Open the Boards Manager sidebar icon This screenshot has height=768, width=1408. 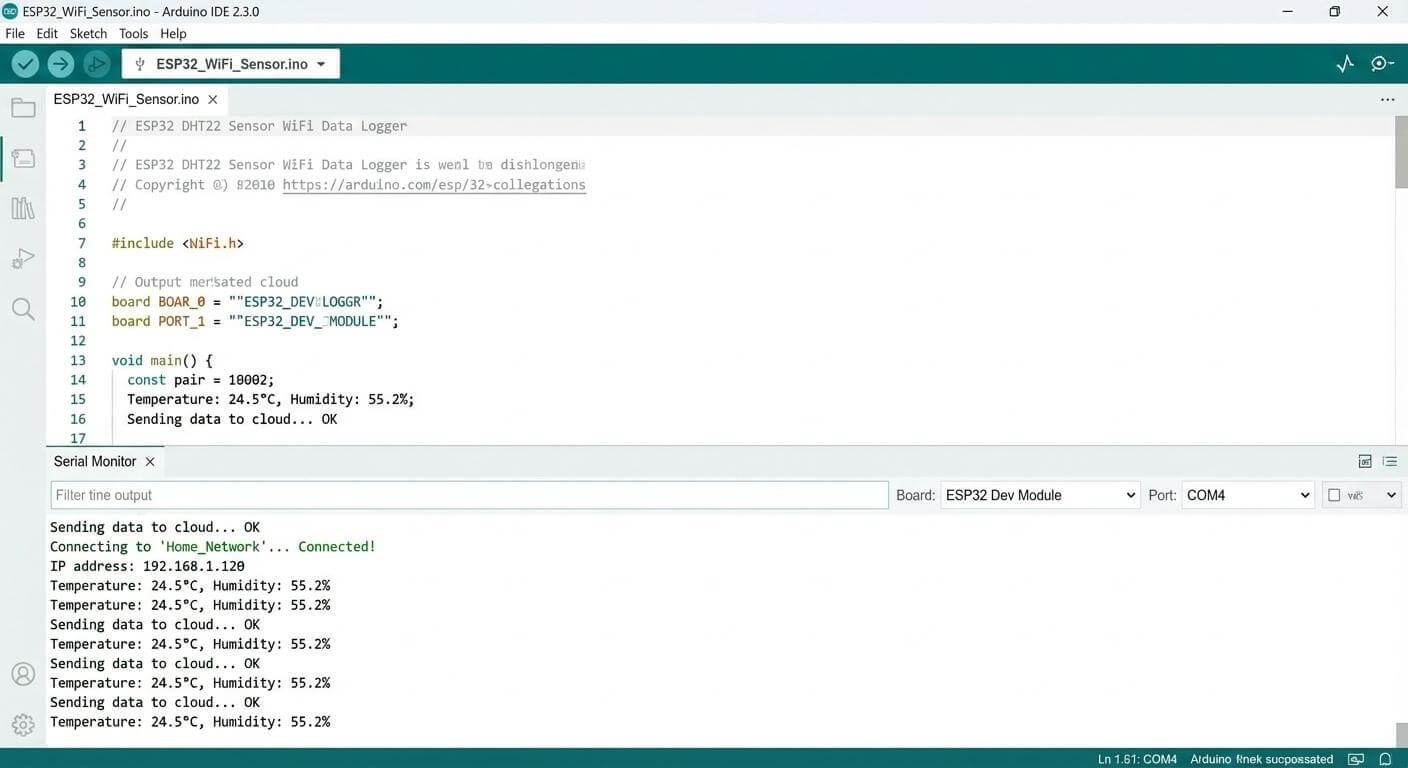pyautogui.click(x=23, y=158)
